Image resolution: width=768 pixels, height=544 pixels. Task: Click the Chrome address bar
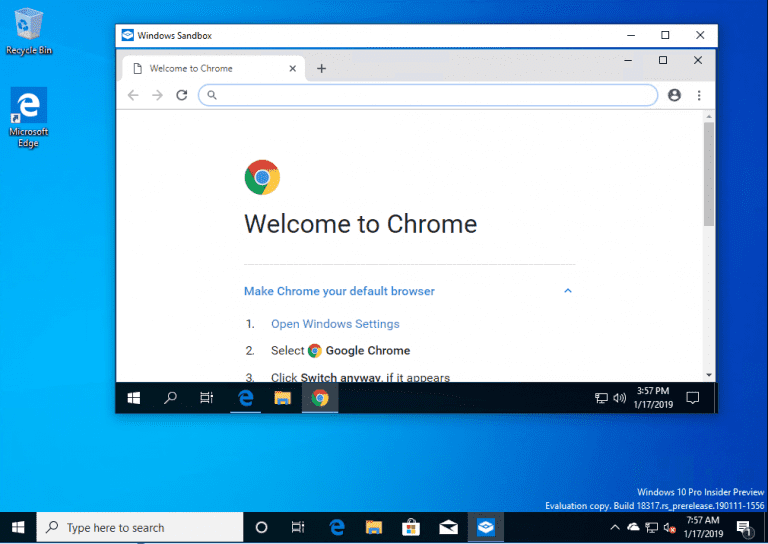pyautogui.click(x=428, y=95)
